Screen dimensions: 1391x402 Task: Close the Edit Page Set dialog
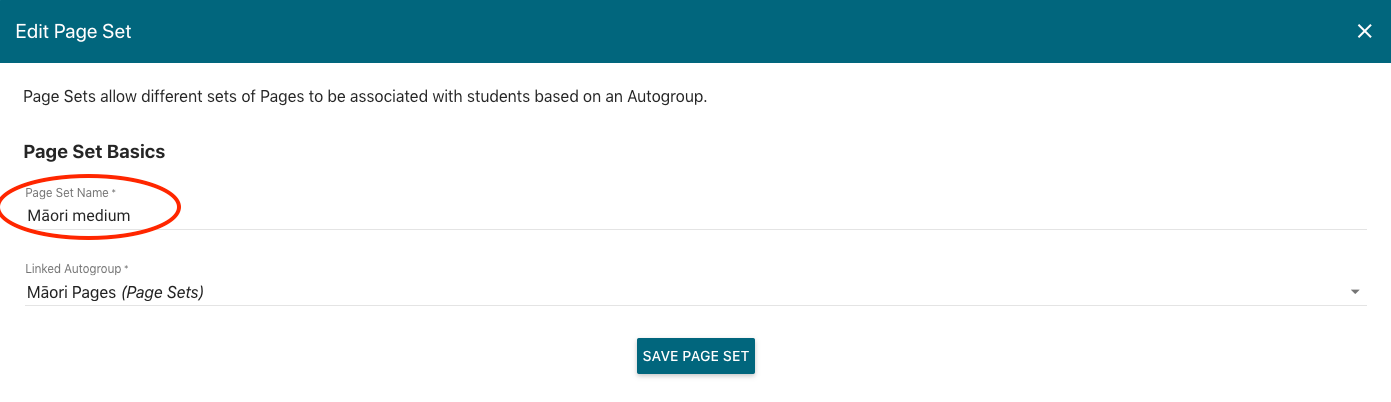[x=1364, y=31]
